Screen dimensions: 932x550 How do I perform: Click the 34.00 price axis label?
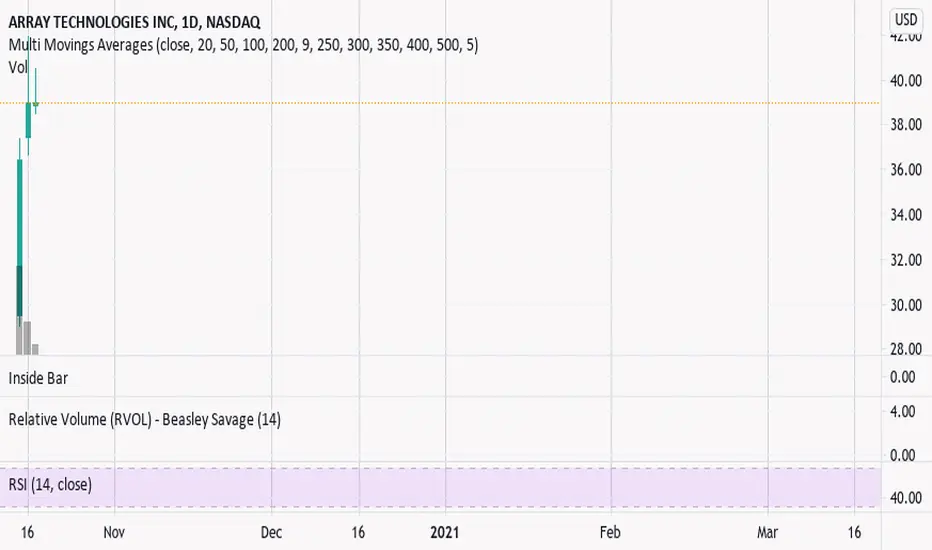click(x=906, y=215)
